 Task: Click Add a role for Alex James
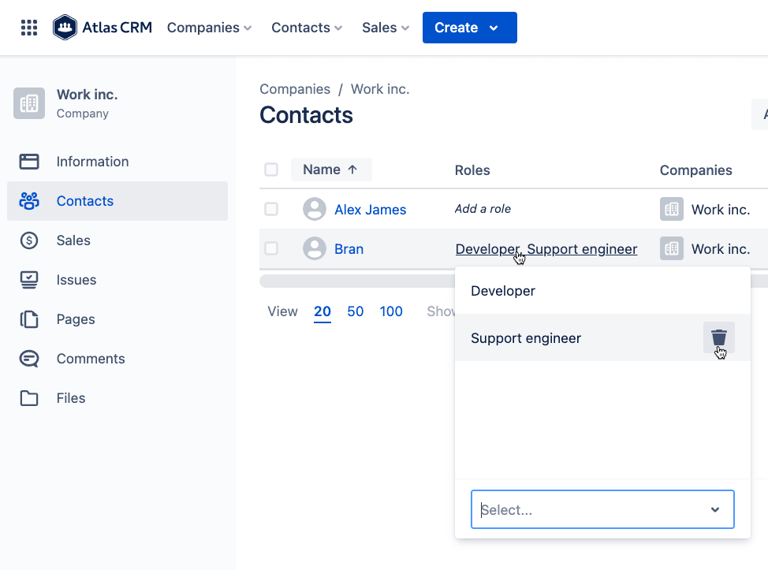[483, 209]
